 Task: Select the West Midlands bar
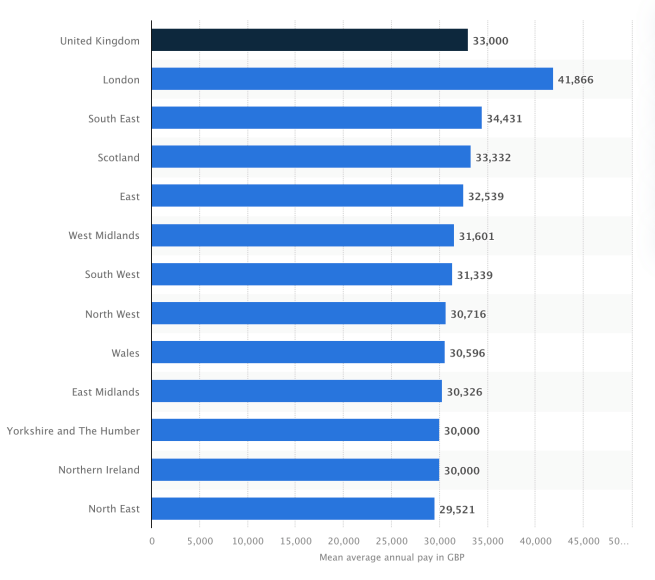coord(303,235)
